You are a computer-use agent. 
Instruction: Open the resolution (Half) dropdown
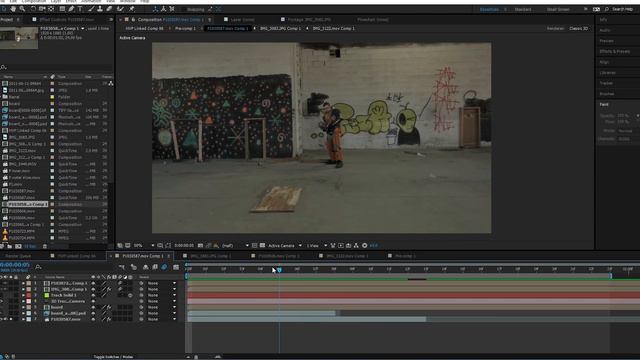tap(235, 246)
